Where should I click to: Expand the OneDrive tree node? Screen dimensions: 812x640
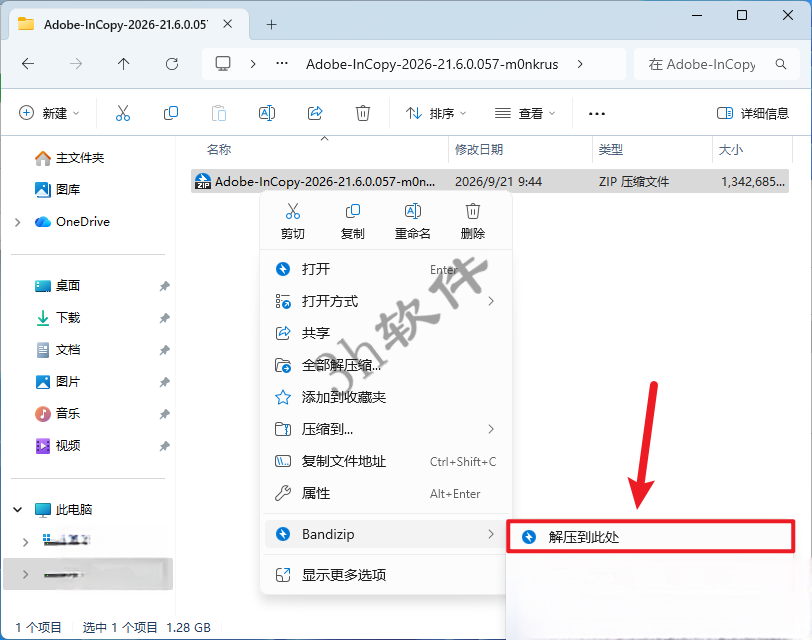point(18,222)
